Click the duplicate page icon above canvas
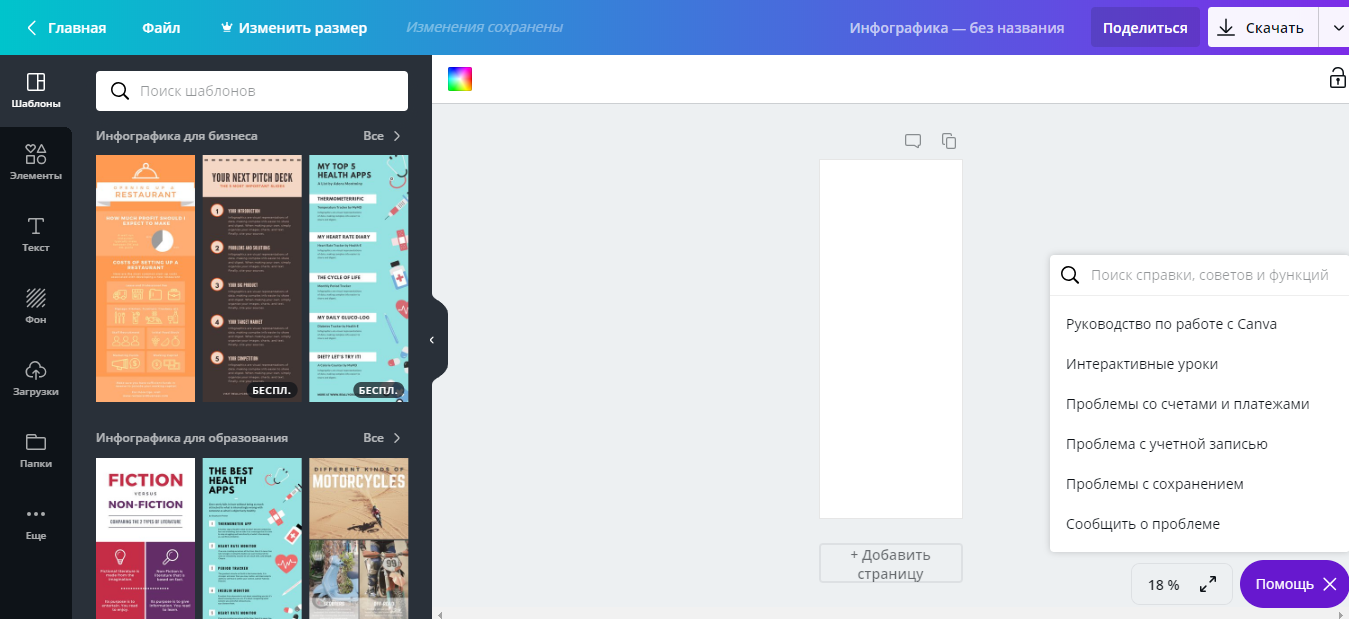 click(x=949, y=141)
